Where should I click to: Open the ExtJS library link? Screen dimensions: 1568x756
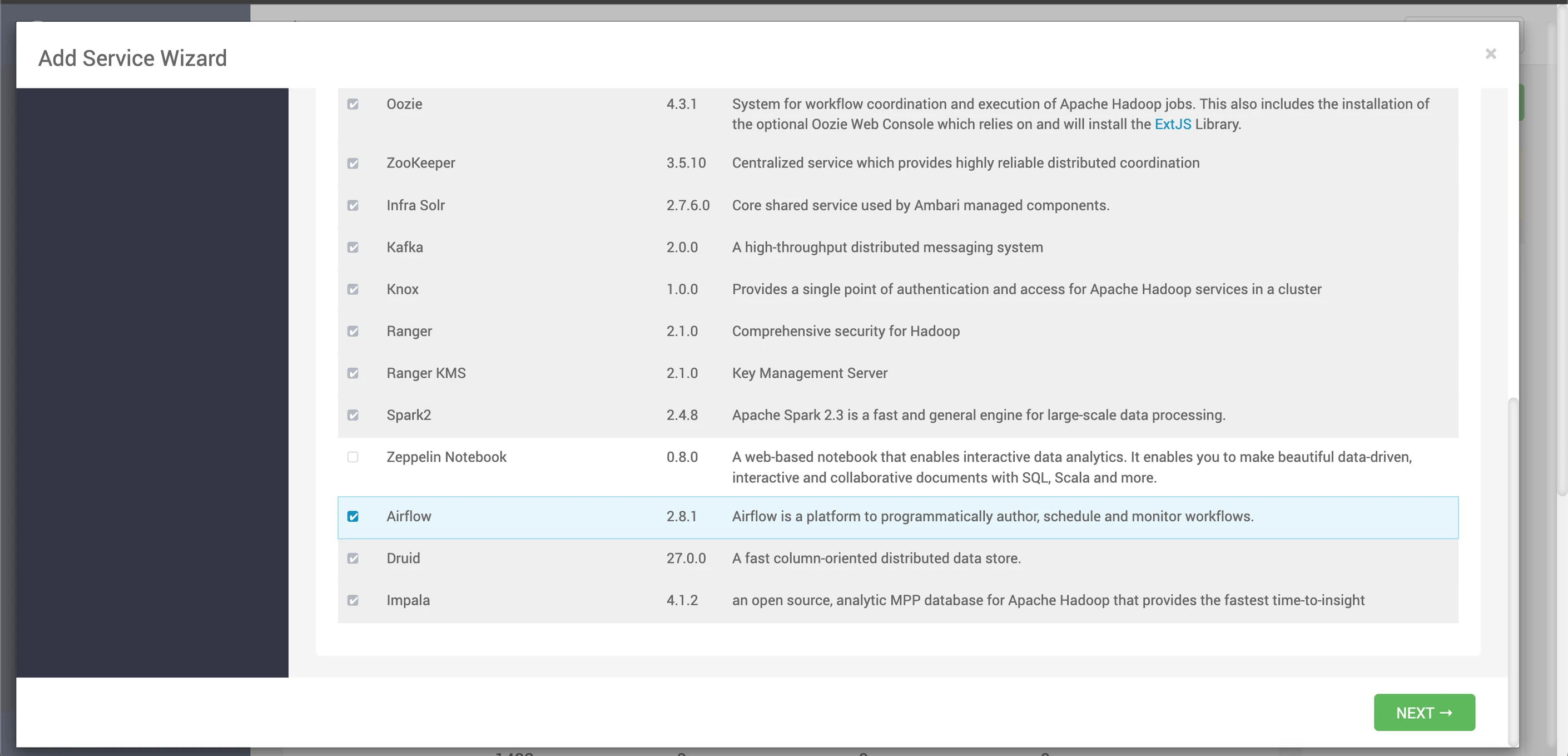click(1172, 124)
